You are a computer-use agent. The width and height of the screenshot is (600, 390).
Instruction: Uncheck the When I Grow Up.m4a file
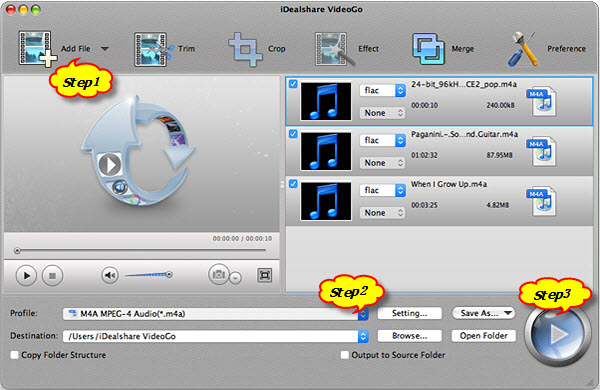(293, 184)
